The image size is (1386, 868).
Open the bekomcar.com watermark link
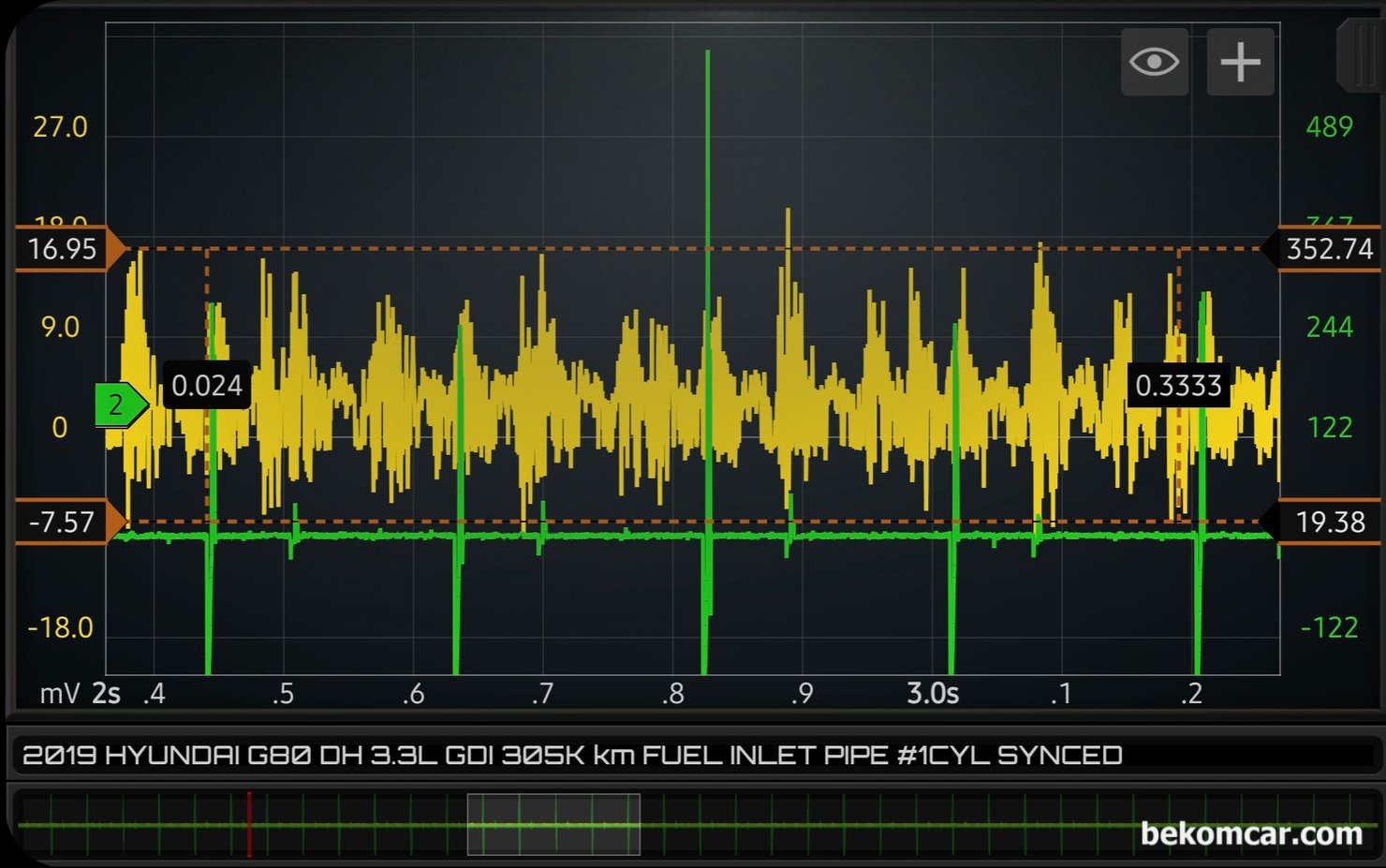click(1250, 833)
